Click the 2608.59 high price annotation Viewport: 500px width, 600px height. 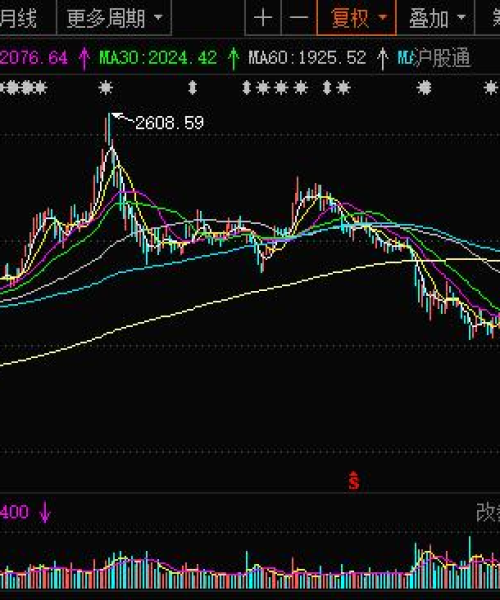pos(169,123)
